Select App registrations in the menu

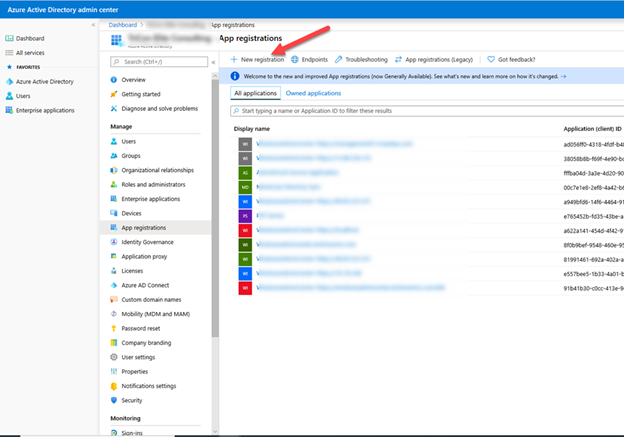click(155, 228)
